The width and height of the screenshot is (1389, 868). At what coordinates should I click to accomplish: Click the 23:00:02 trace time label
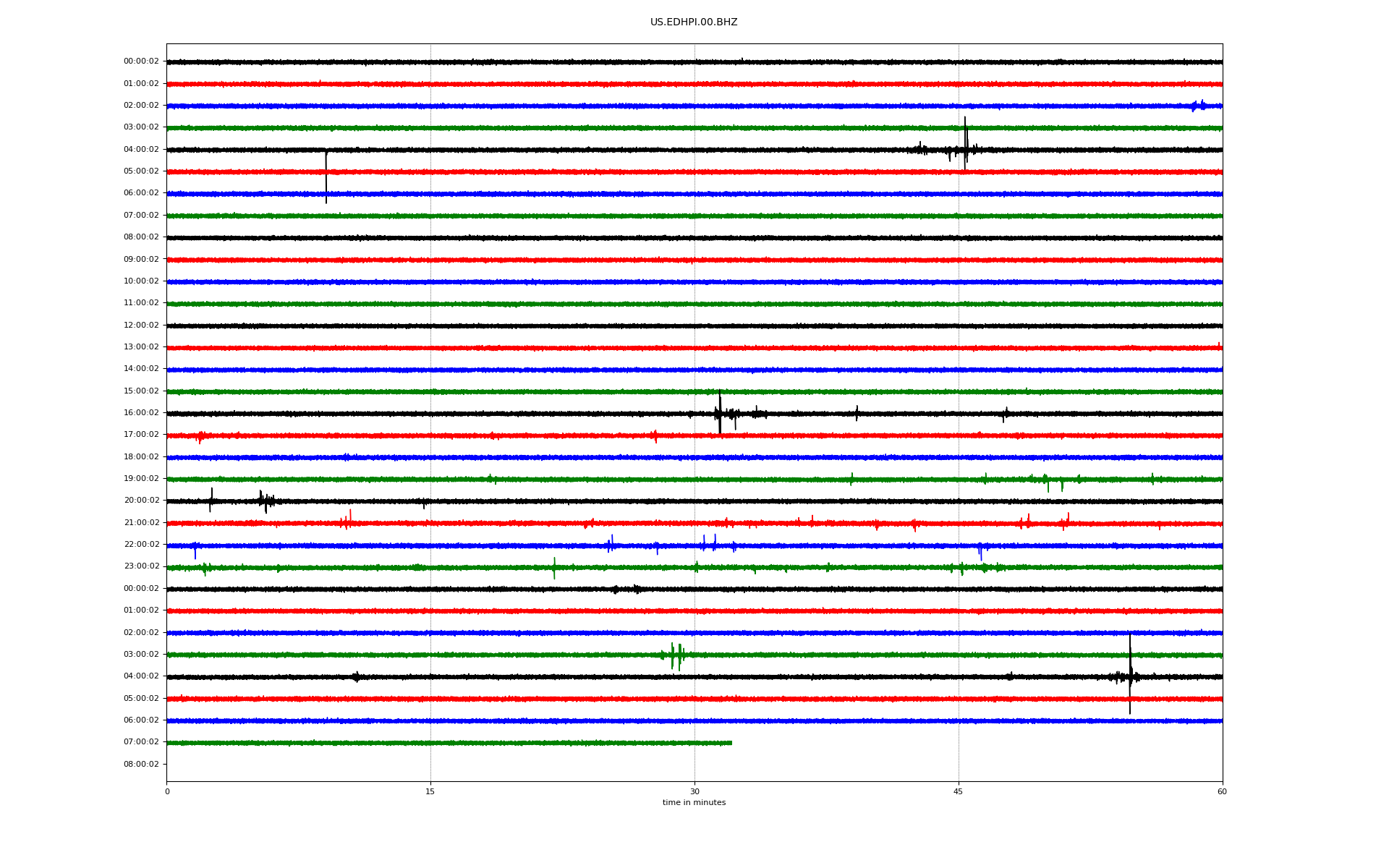pos(141,566)
